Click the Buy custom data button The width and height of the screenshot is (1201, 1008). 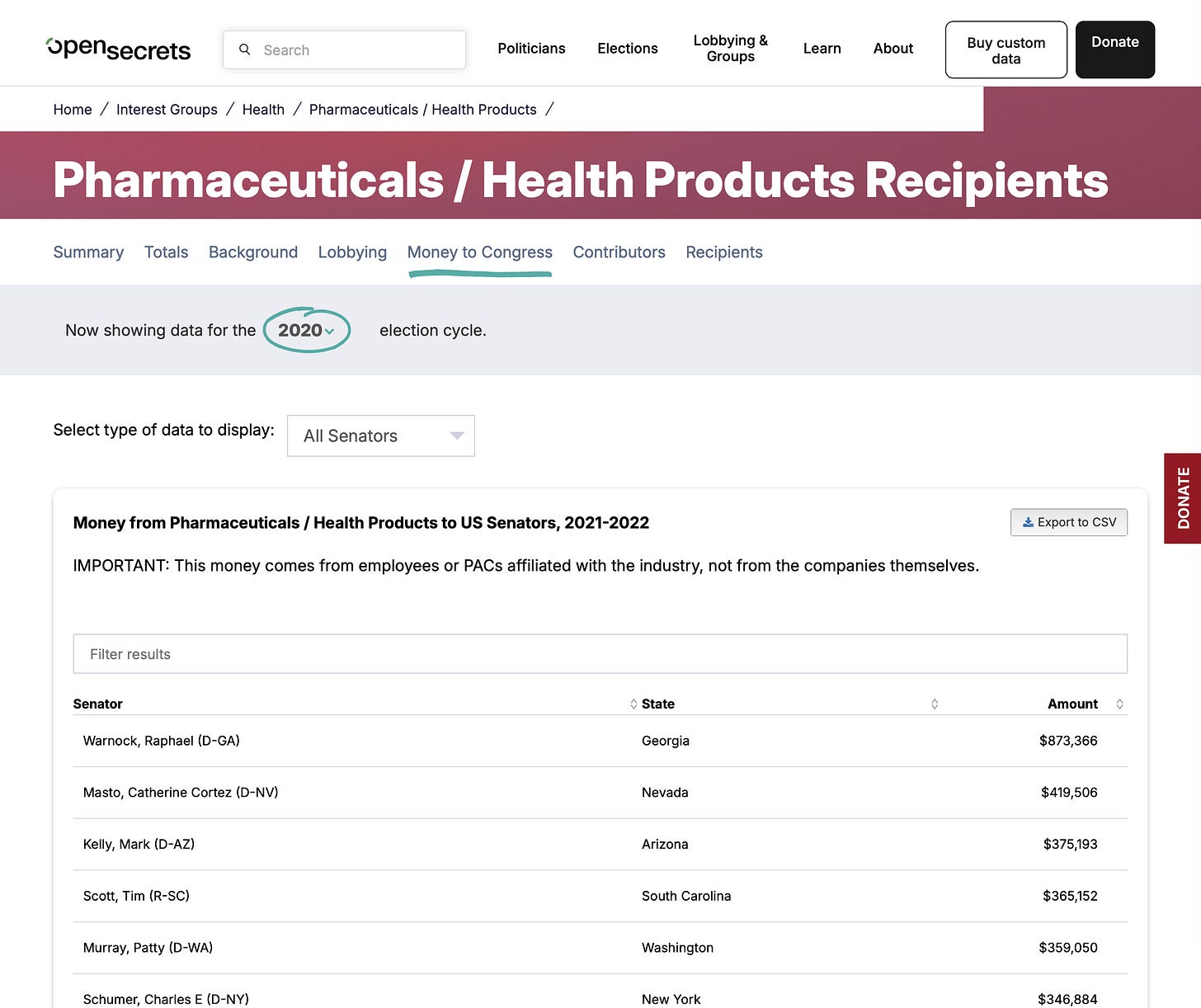(1006, 50)
